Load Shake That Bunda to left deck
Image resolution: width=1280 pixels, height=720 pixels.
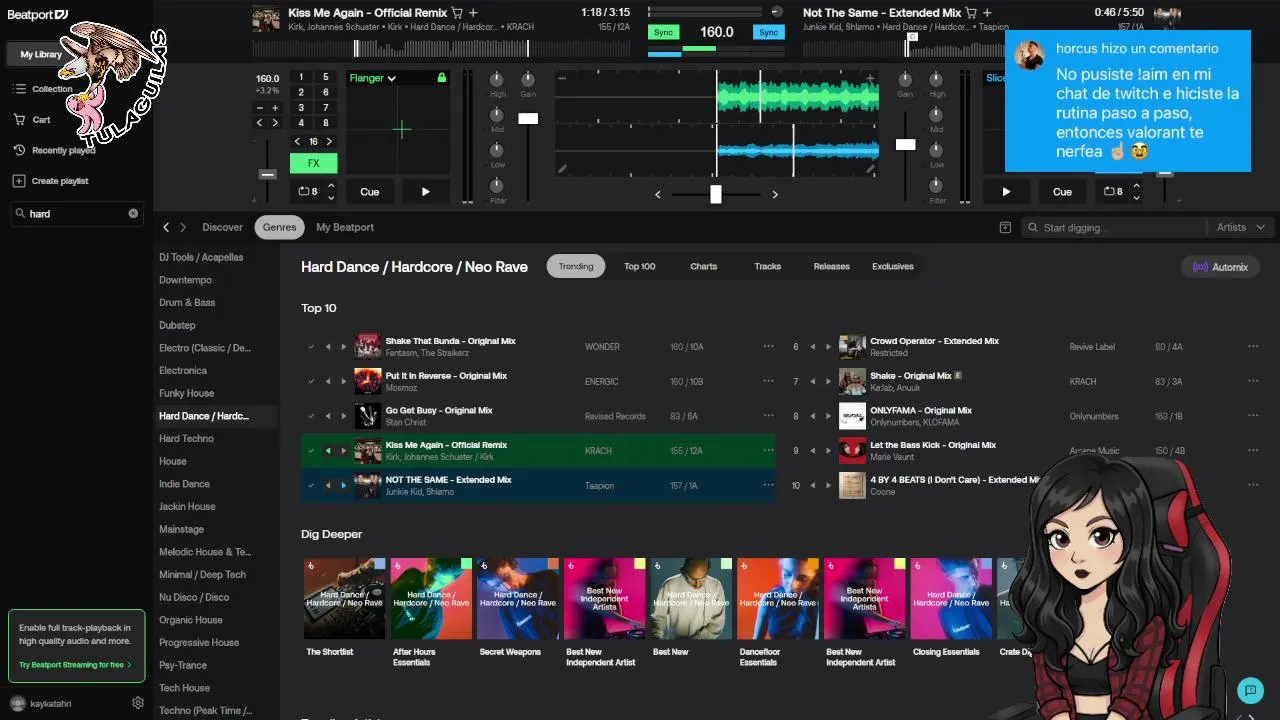(x=328, y=347)
